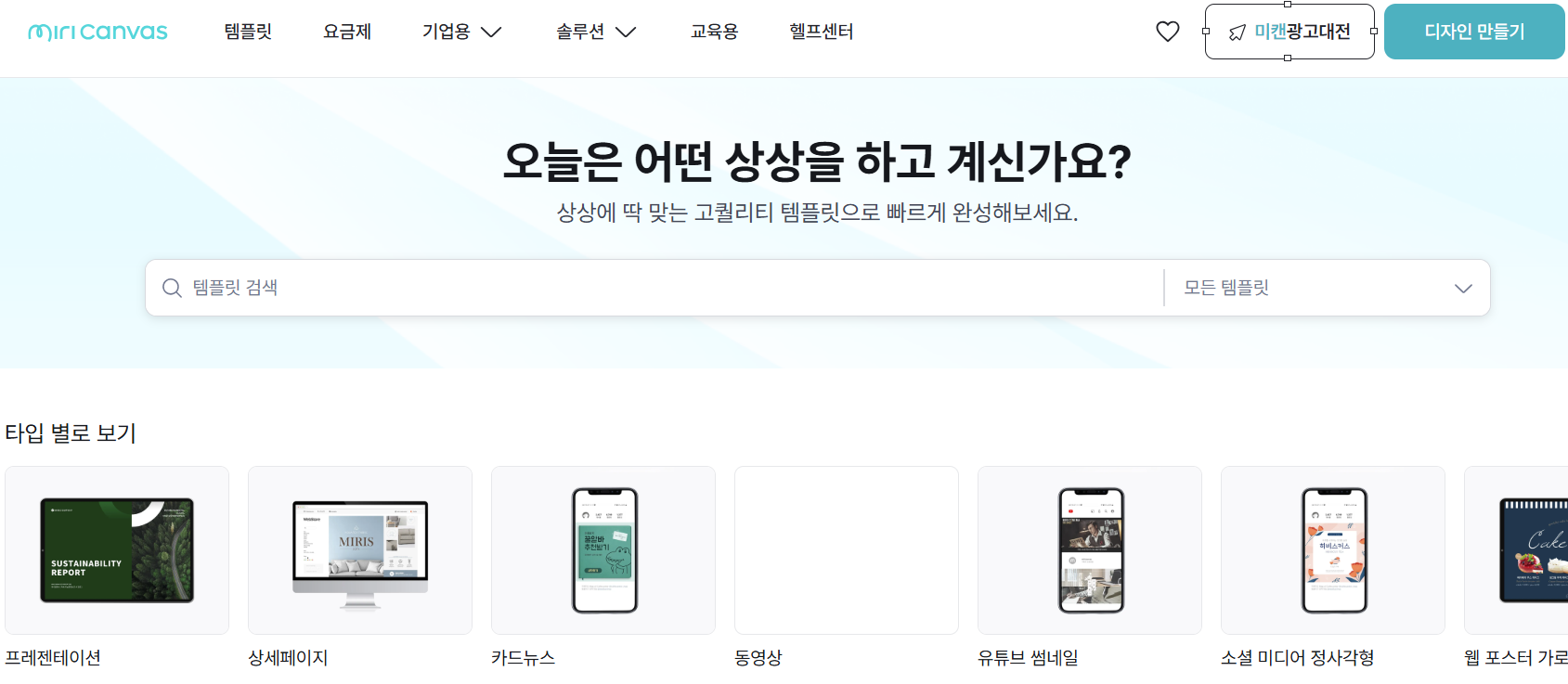Viewport: 1568px width, 684px height.
Task: Select the 유튜브 썸네일 phone thumbnail
Action: (x=1090, y=550)
